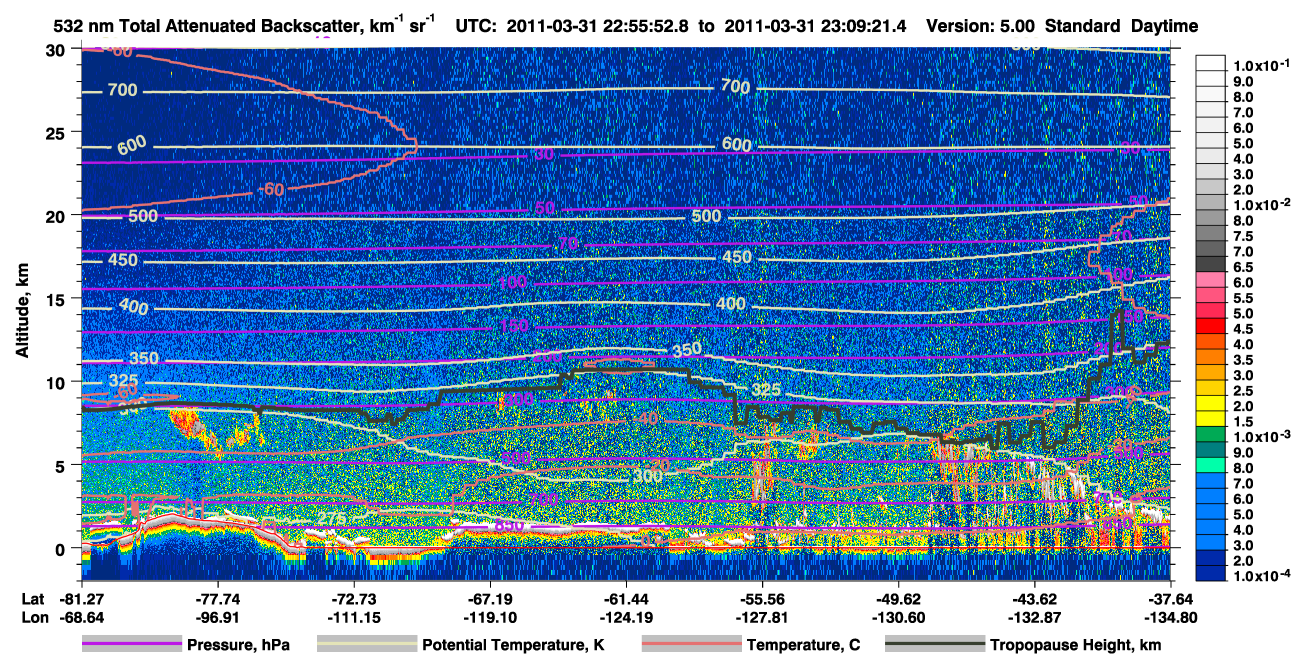The width and height of the screenshot is (1300, 667).
Task: Click the left-hand '450' potential temperature contour label
Action: [125, 261]
